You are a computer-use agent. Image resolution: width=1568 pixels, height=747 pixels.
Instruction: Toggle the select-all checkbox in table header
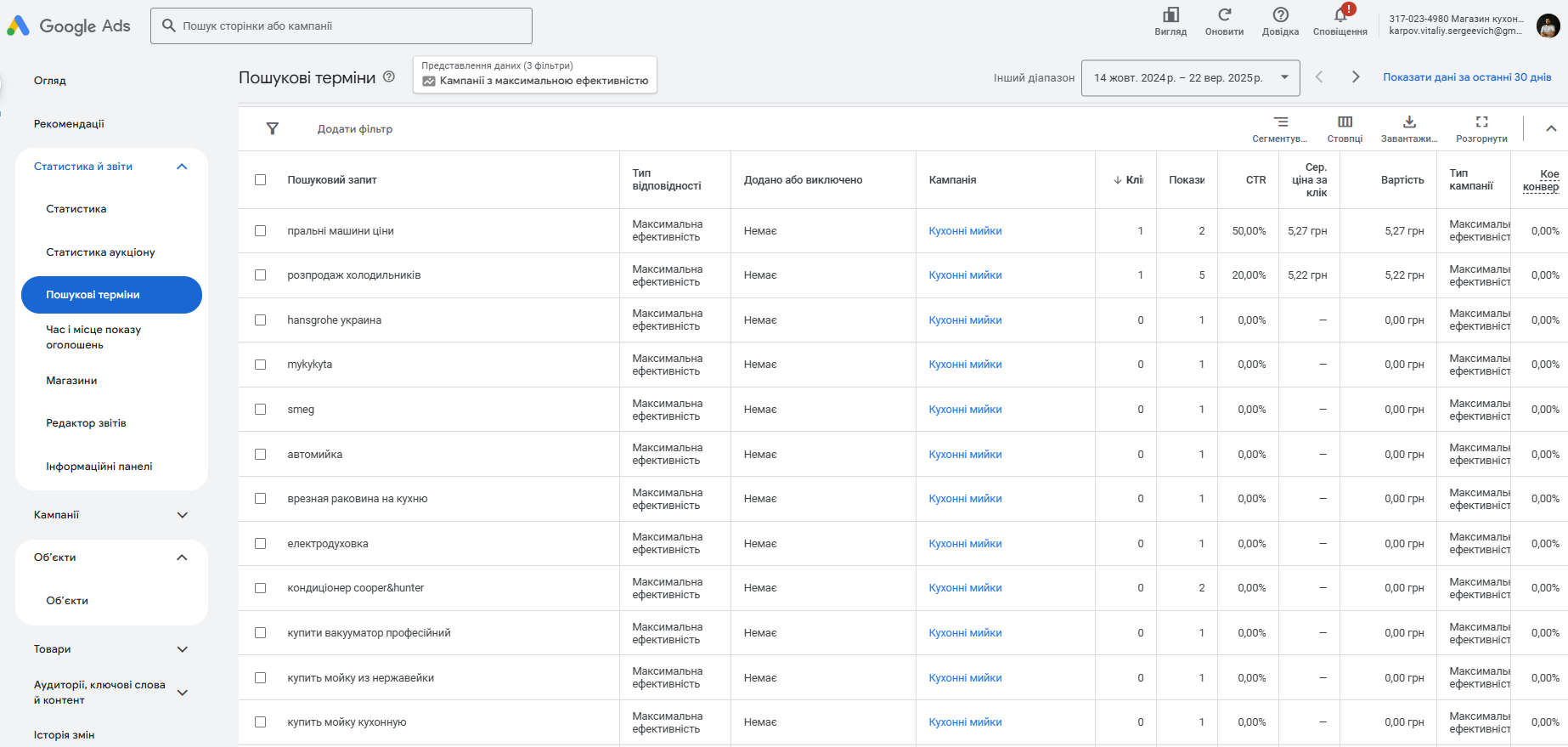(261, 180)
